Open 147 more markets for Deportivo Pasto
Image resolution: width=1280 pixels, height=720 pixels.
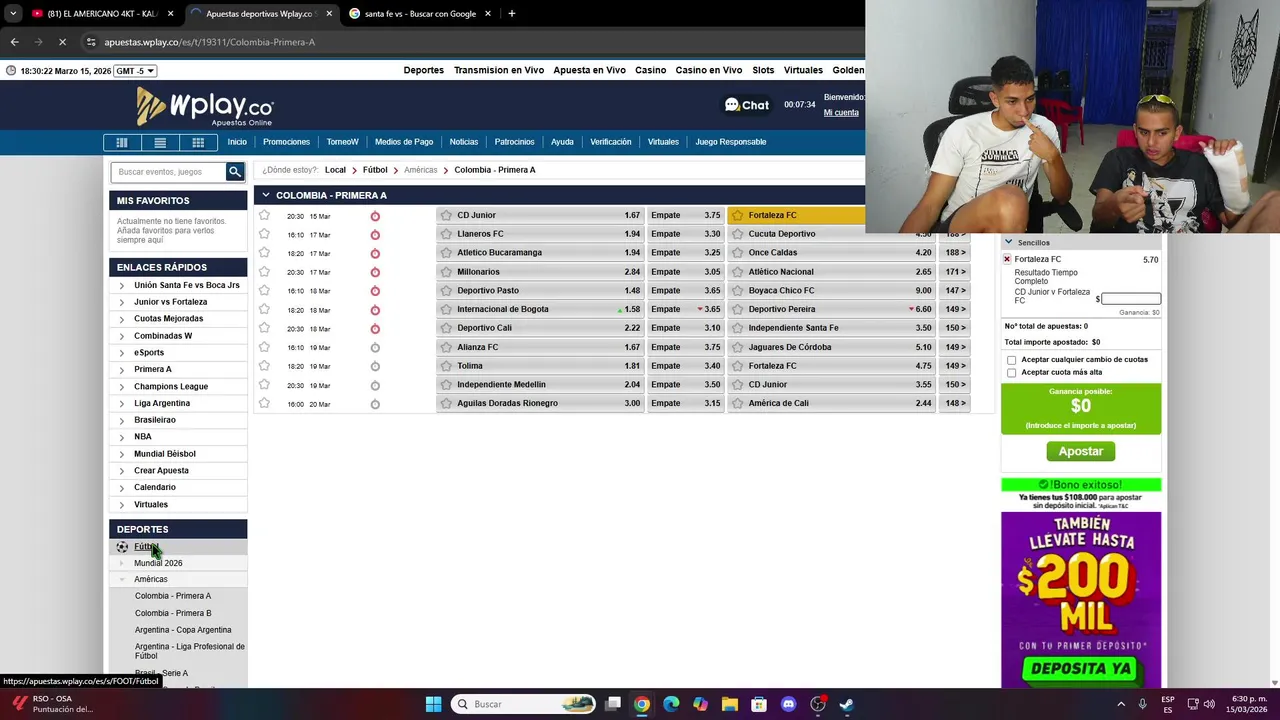tap(955, 291)
